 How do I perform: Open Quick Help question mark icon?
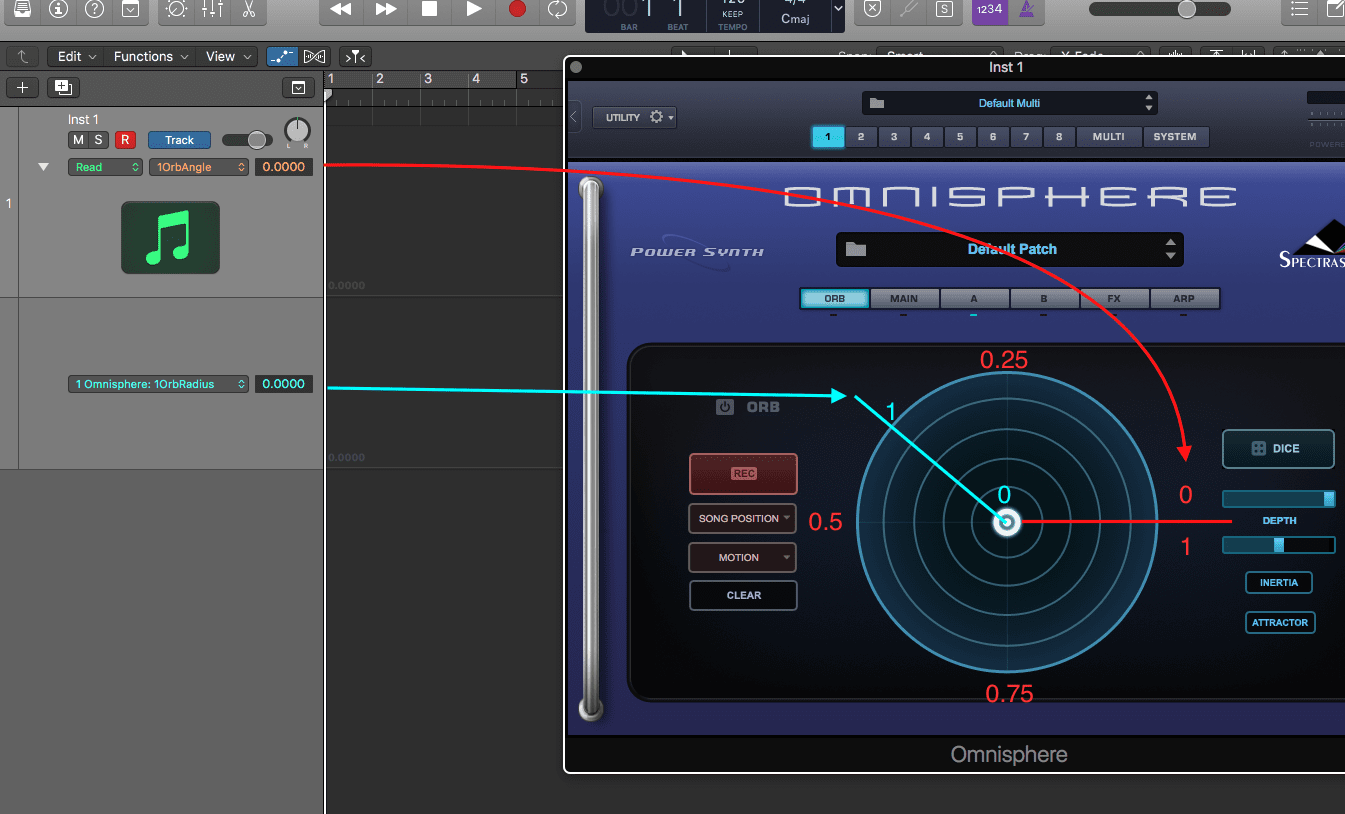coord(94,10)
